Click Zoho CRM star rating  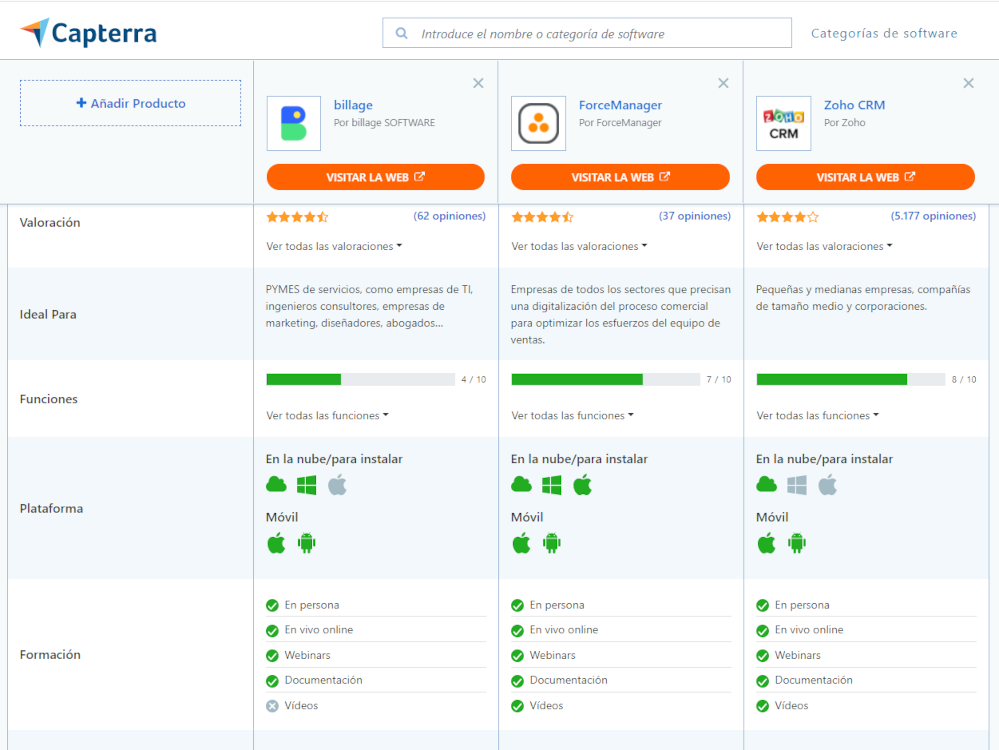(787, 217)
